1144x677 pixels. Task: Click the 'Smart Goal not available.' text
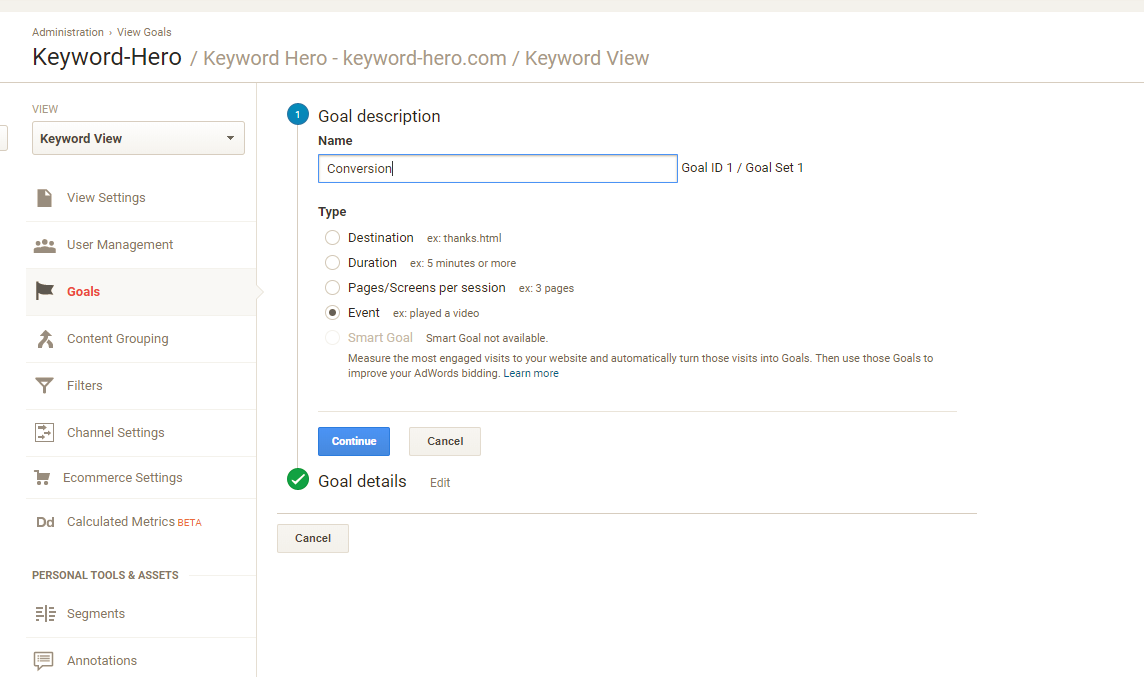tap(487, 338)
